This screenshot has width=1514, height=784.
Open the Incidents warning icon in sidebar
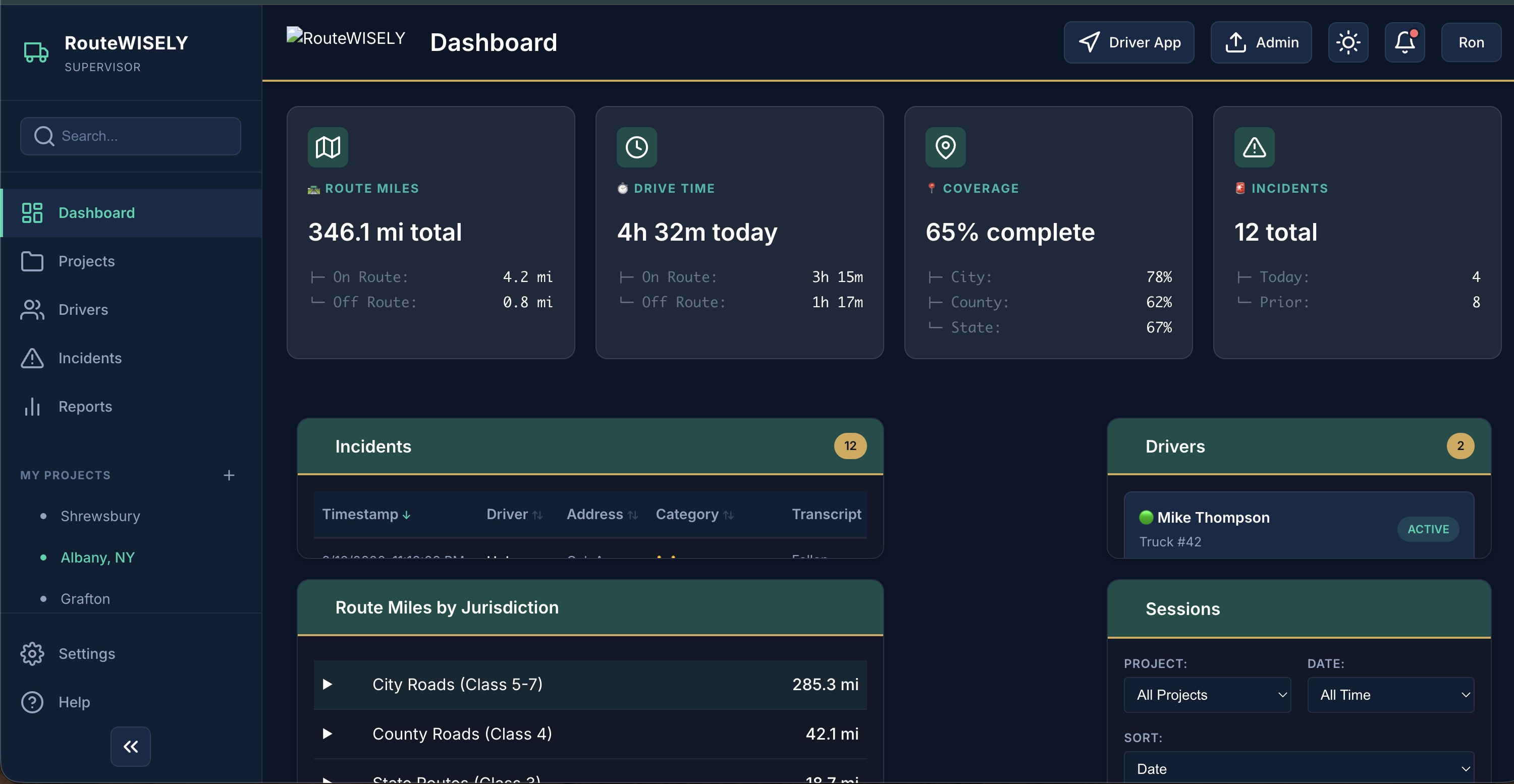click(32, 358)
